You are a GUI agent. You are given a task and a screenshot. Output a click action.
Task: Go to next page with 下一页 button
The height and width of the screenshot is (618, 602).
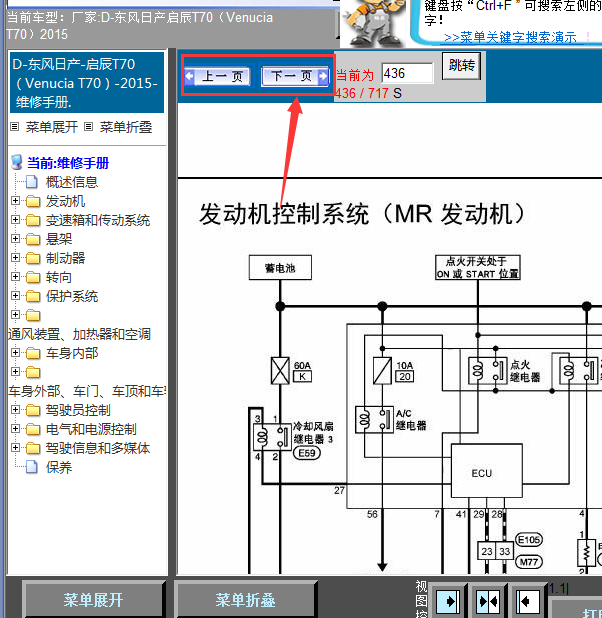(x=295, y=76)
